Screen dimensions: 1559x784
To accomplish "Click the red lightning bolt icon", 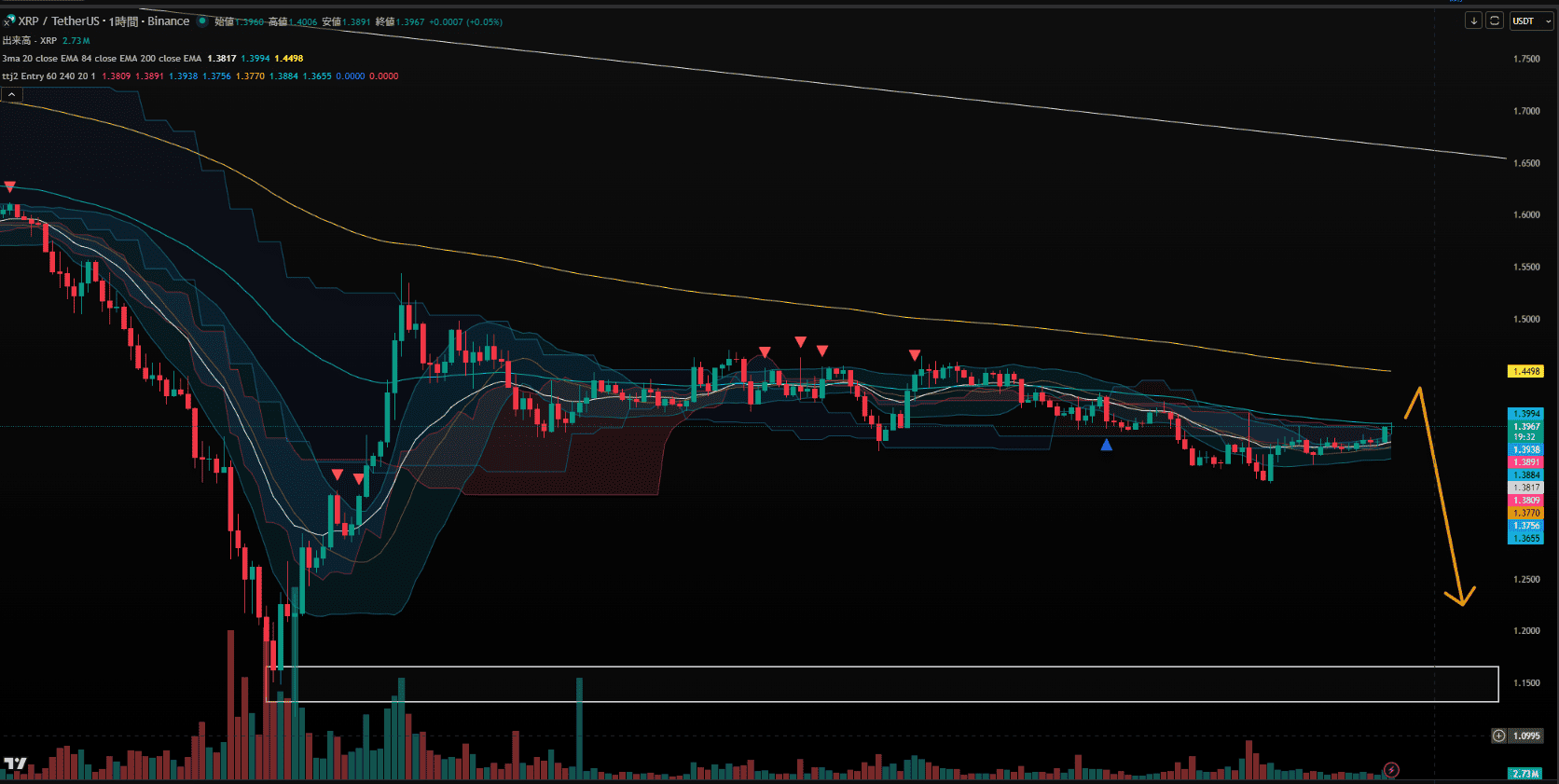I will [1391, 769].
